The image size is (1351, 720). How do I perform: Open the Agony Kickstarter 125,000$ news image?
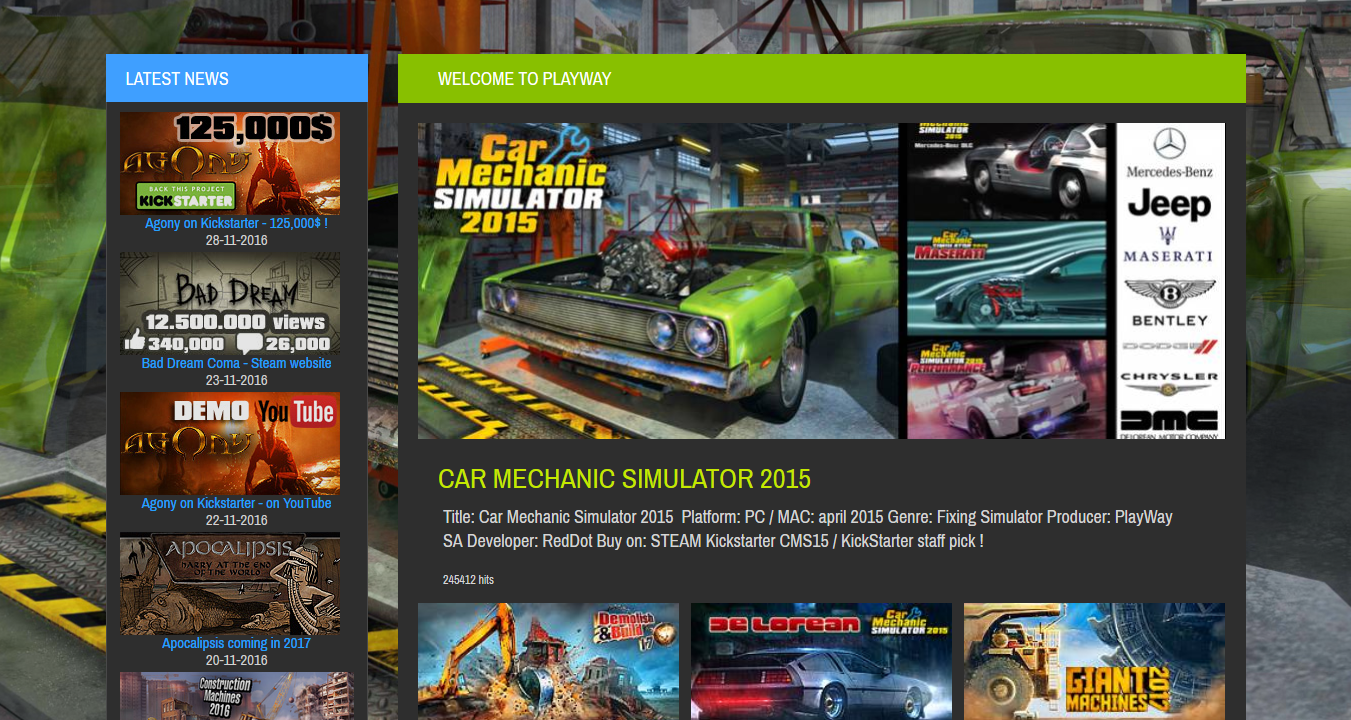(230, 163)
